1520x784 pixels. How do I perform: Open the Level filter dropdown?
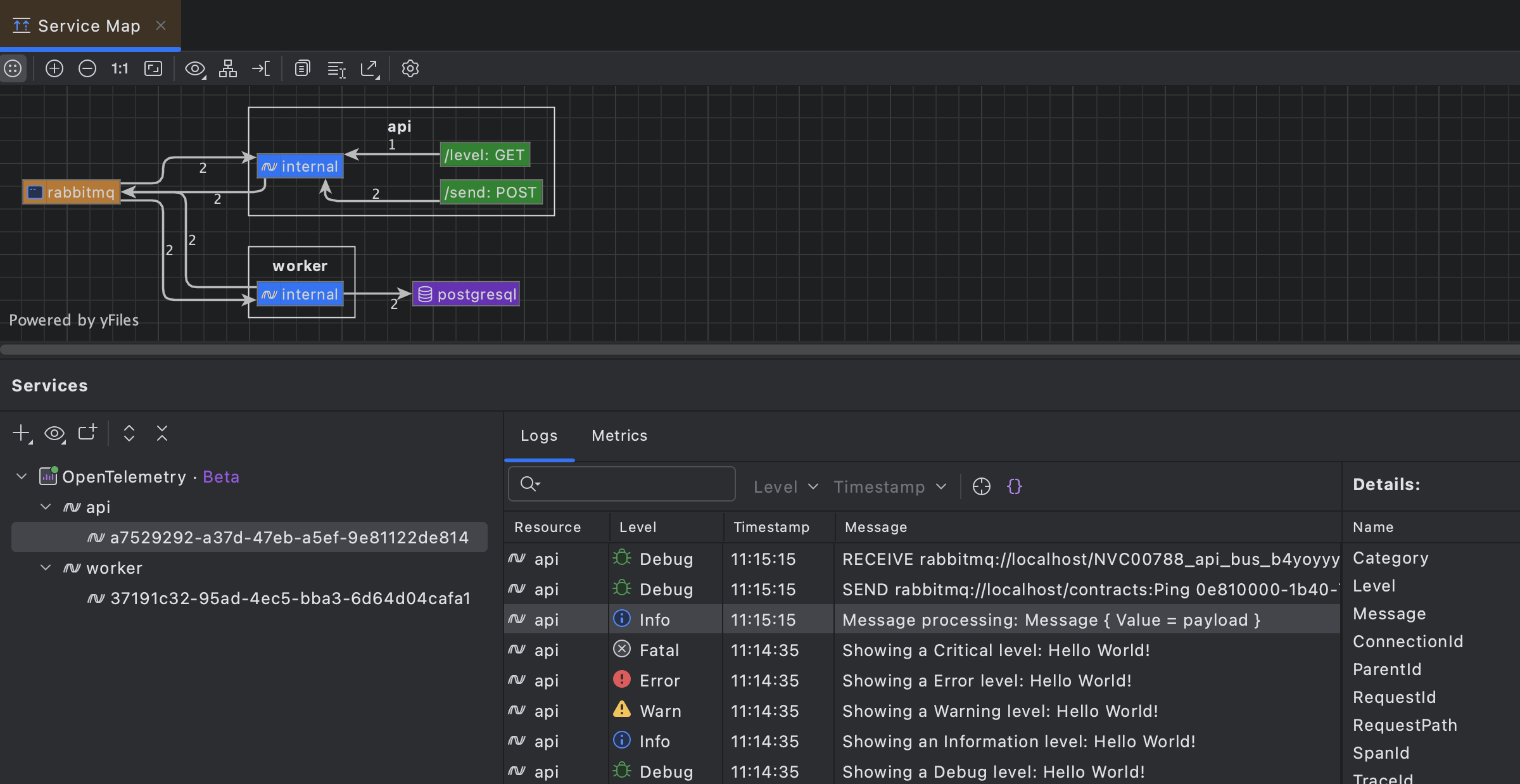[x=785, y=486]
